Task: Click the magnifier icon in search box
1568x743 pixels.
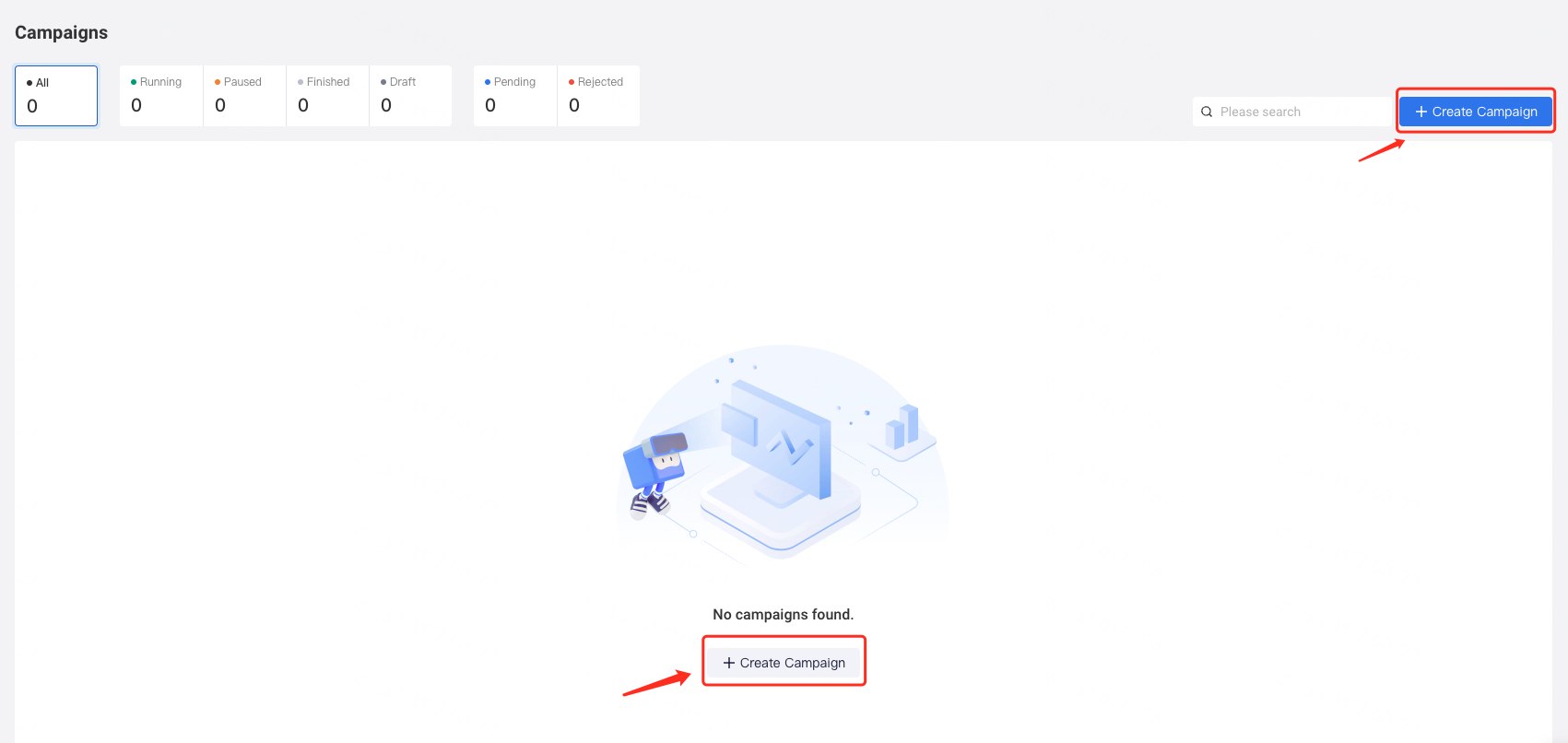Action: [x=1207, y=112]
